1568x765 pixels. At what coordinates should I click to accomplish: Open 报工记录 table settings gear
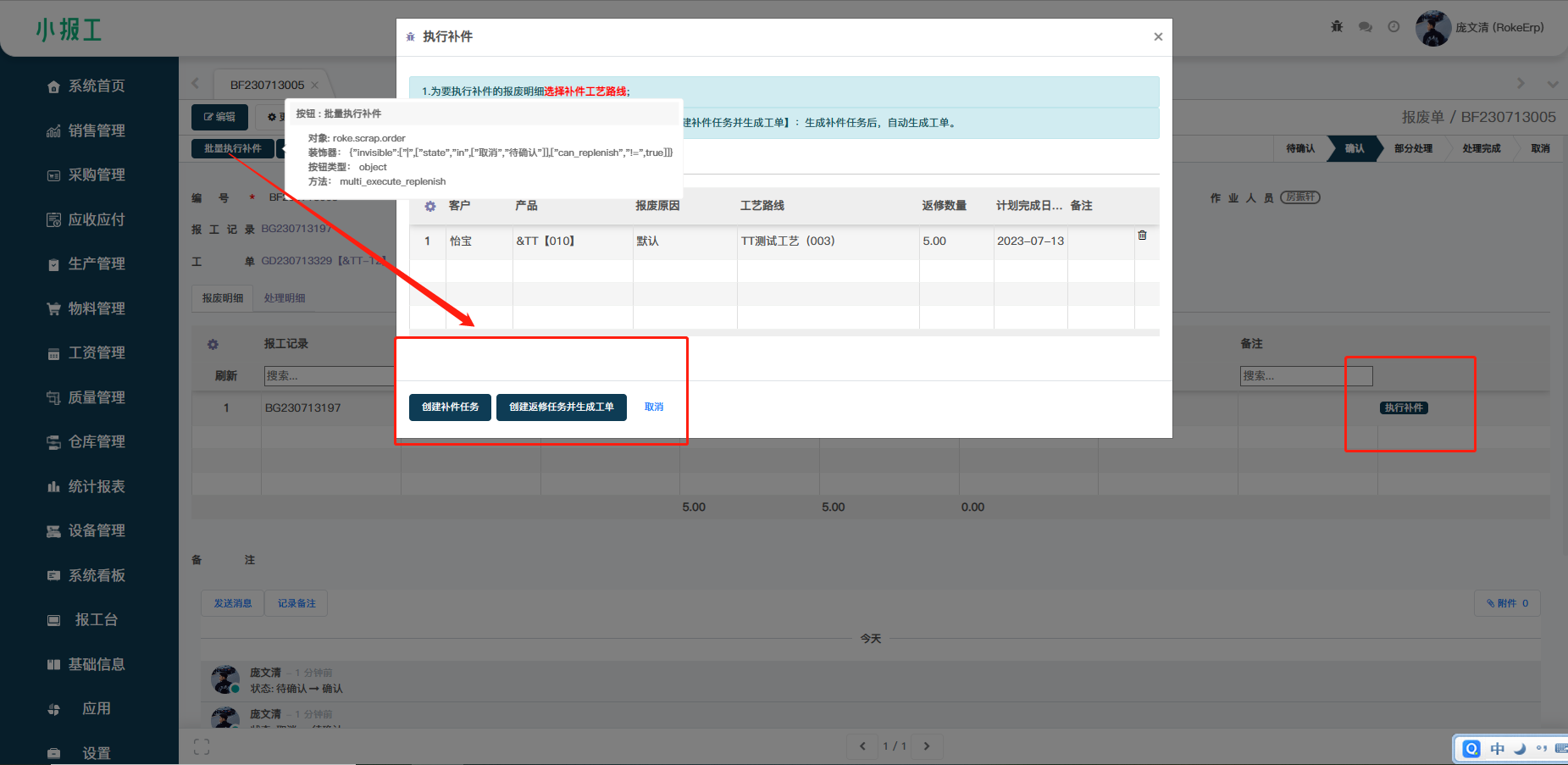click(x=213, y=345)
